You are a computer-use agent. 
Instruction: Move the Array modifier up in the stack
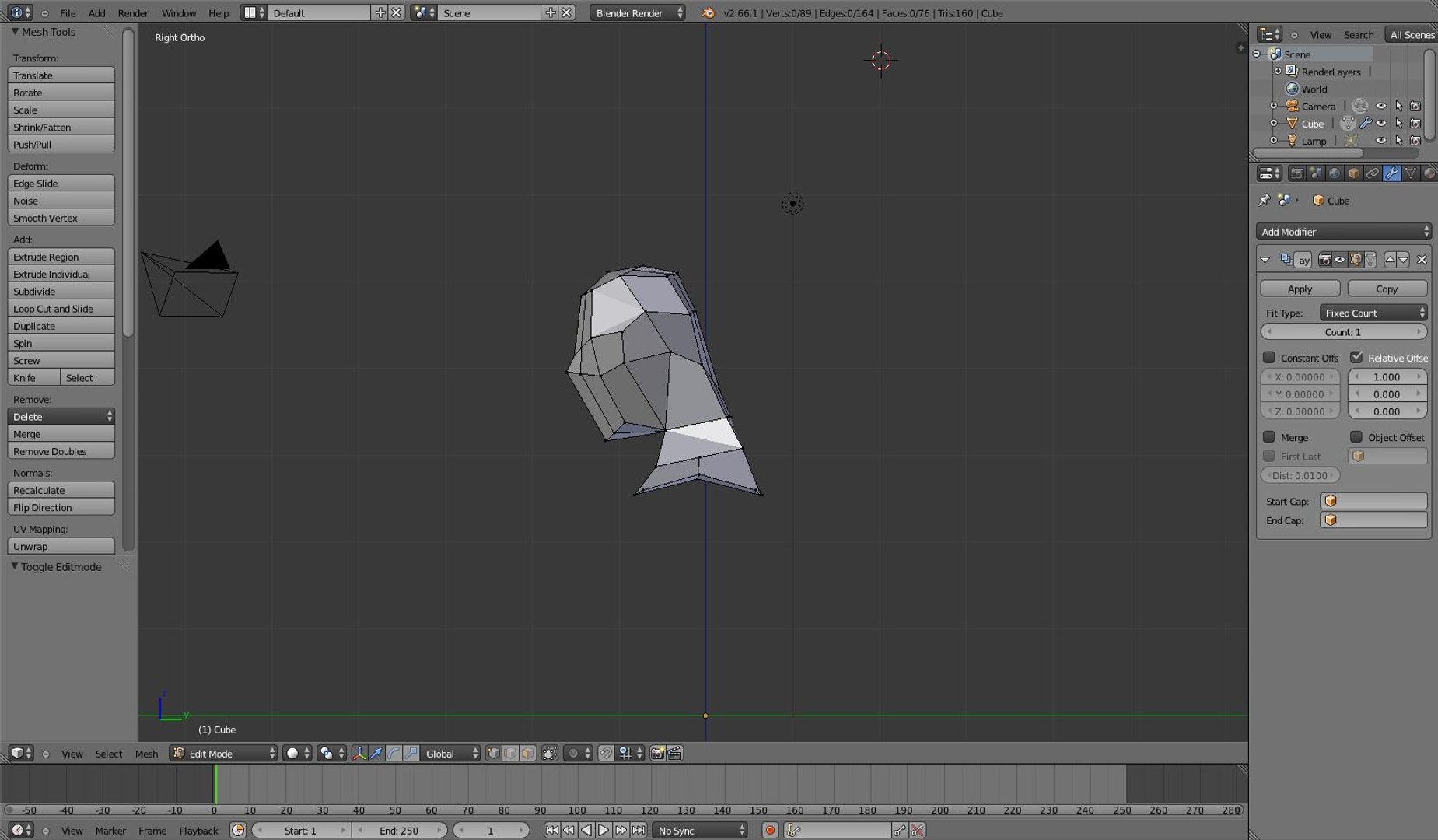coord(1390,260)
